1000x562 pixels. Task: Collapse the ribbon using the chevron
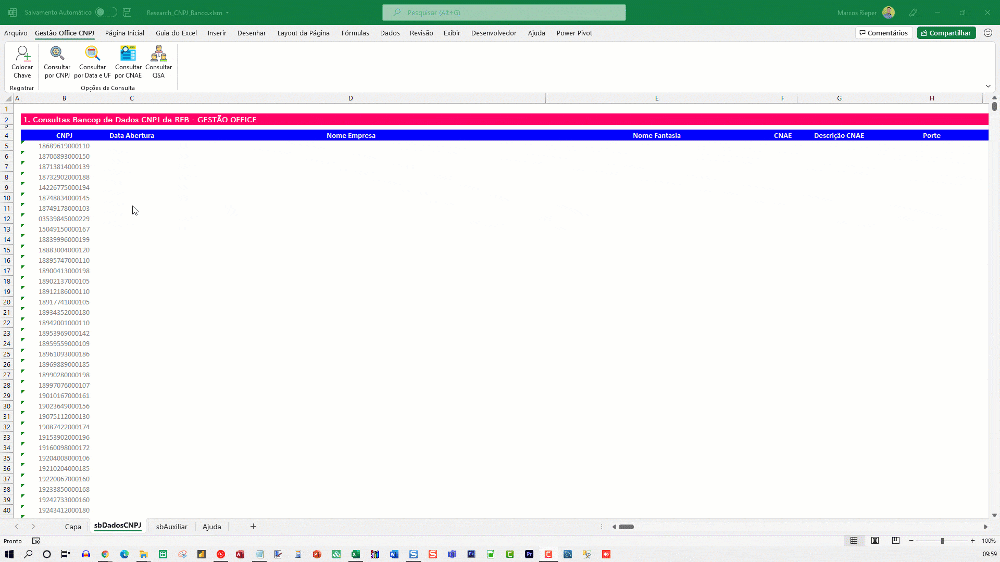pyautogui.click(x=992, y=86)
